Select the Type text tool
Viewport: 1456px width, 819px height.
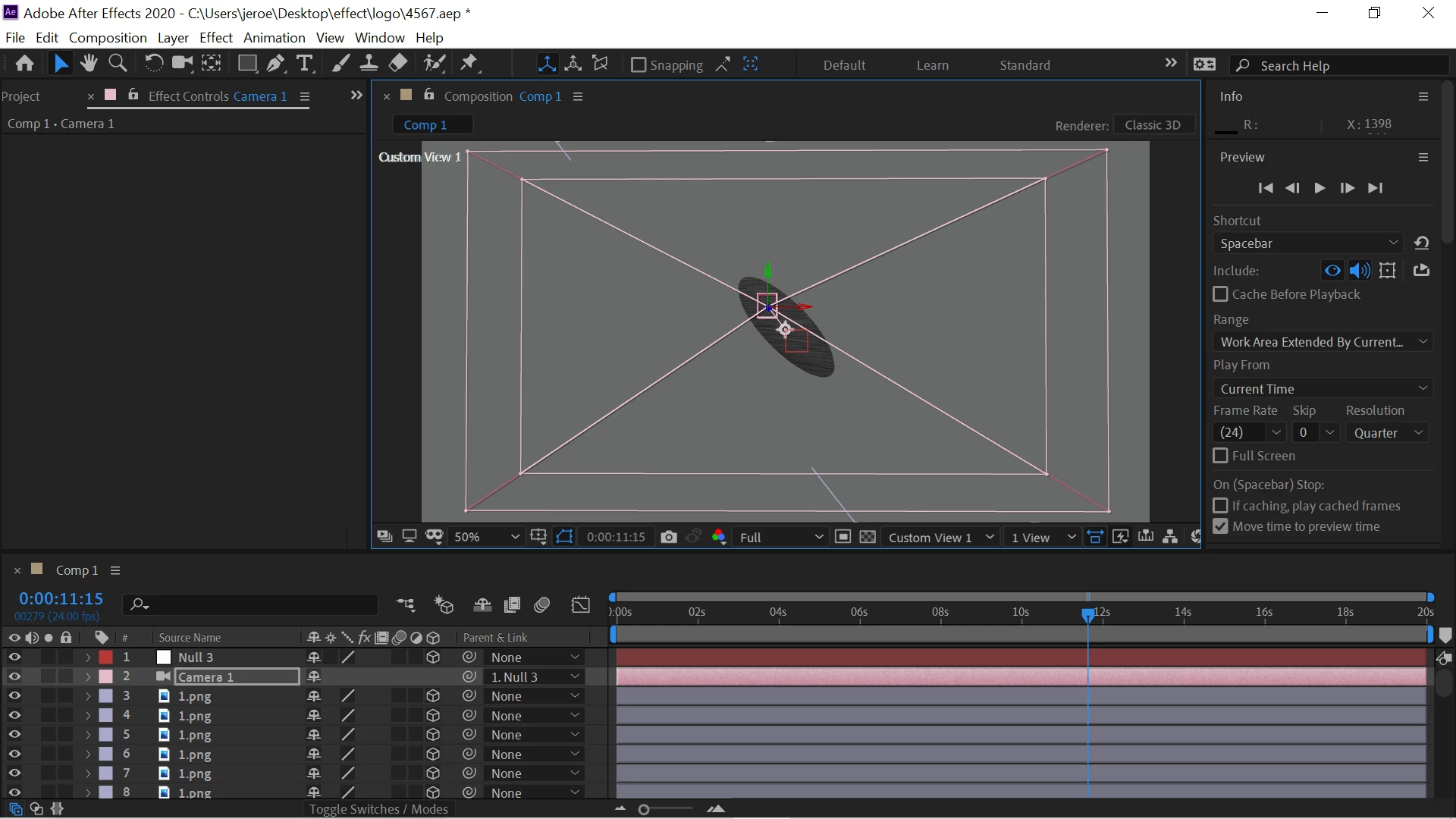pyautogui.click(x=304, y=64)
